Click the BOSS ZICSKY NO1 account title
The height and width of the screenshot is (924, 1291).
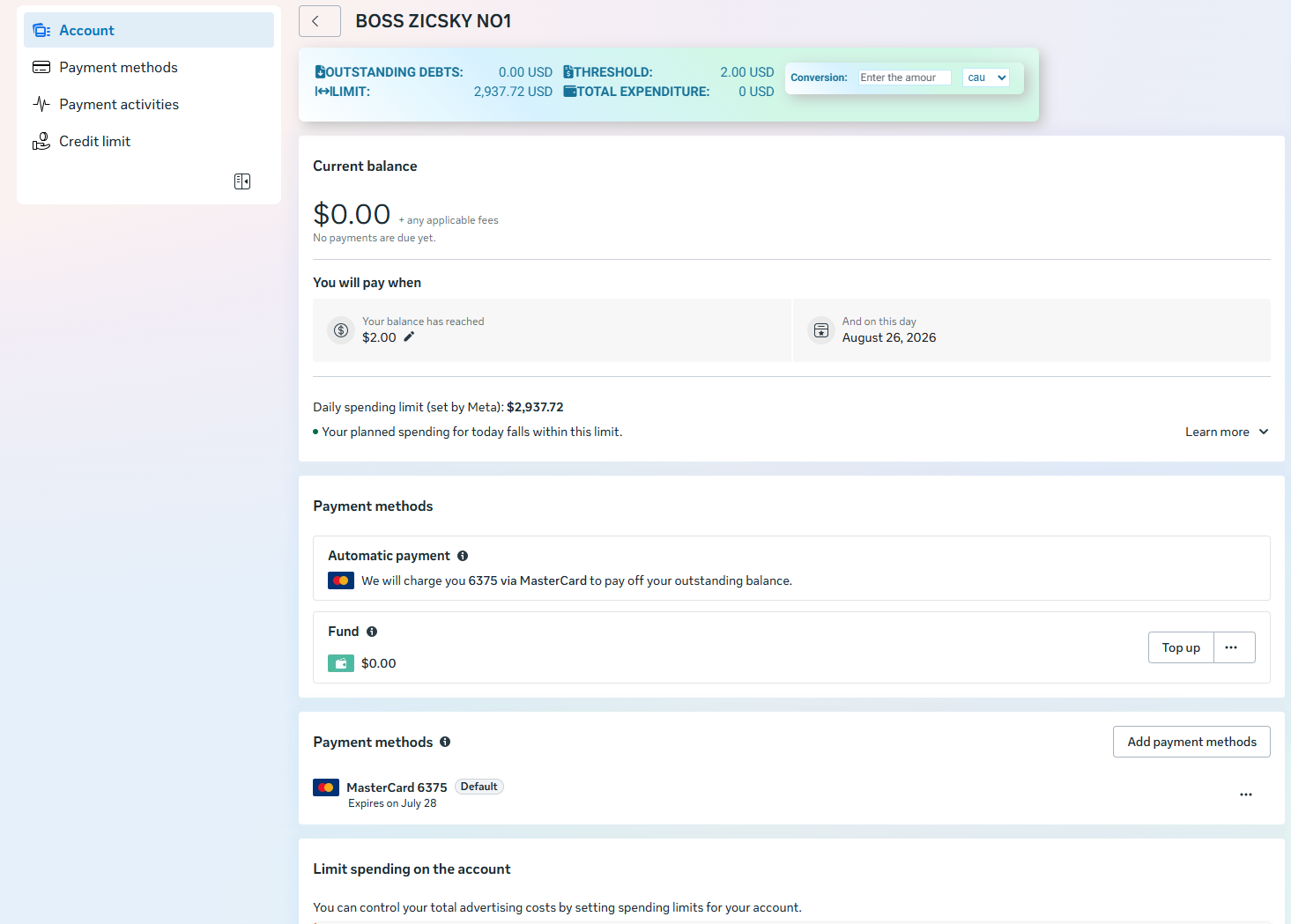[434, 21]
